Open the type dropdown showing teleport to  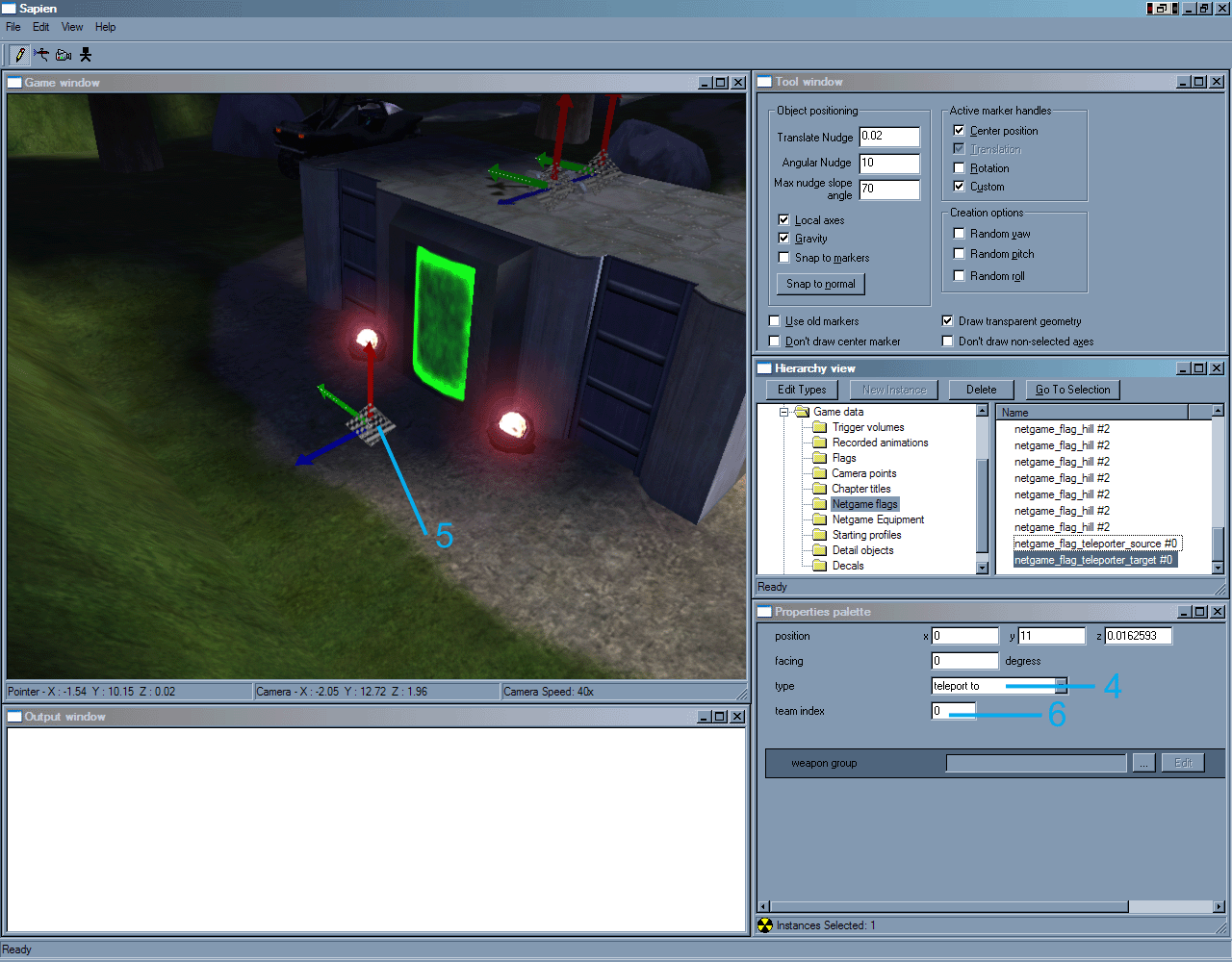(x=1061, y=686)
